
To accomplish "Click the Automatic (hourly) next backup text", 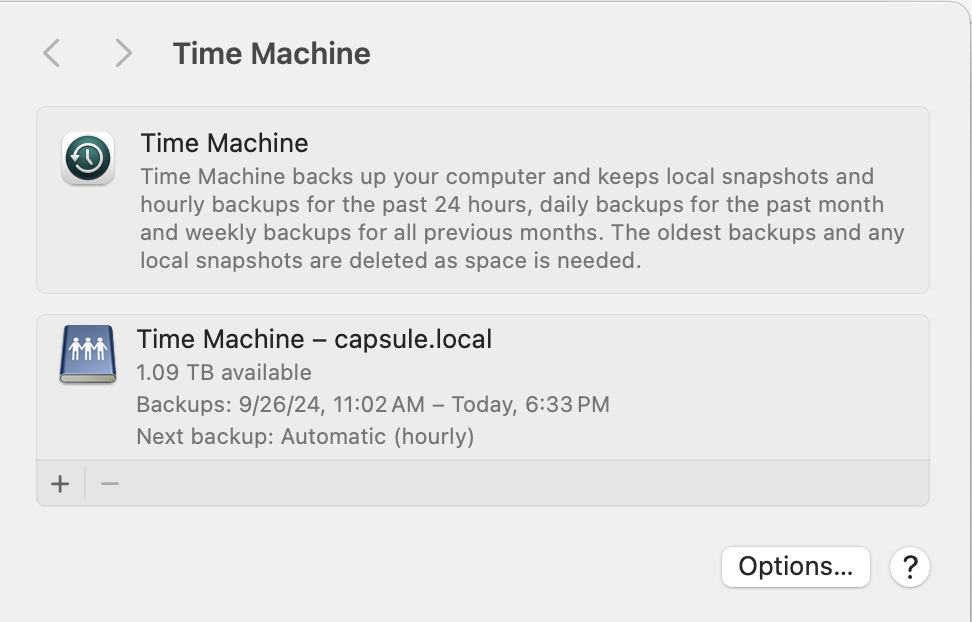I will (x=377, y=436).
